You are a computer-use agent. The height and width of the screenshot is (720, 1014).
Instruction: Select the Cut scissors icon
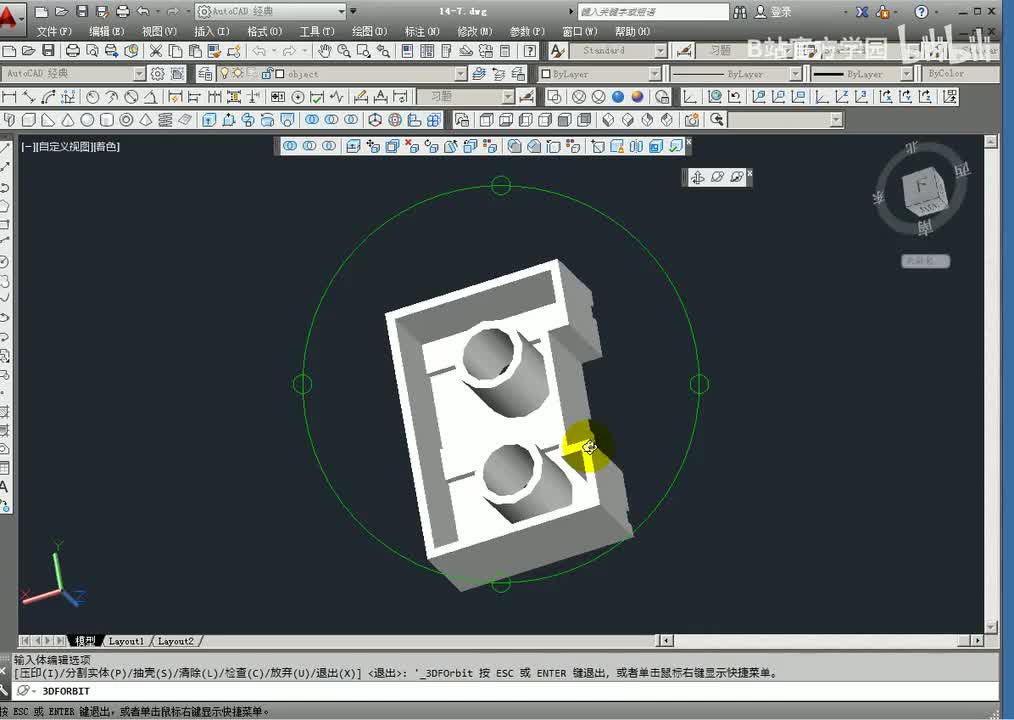(156, 50)
